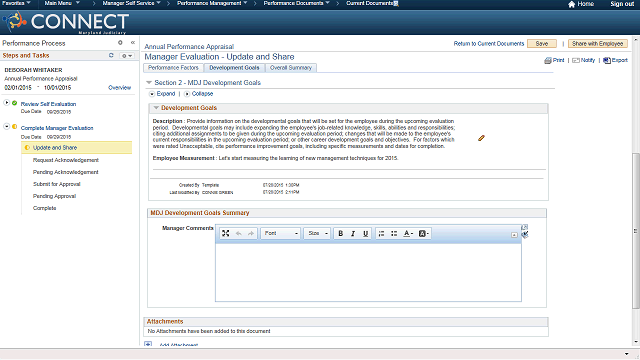Screen dimensions: 640x360
Task: Open the text color picker
Action: pos(408,233)
